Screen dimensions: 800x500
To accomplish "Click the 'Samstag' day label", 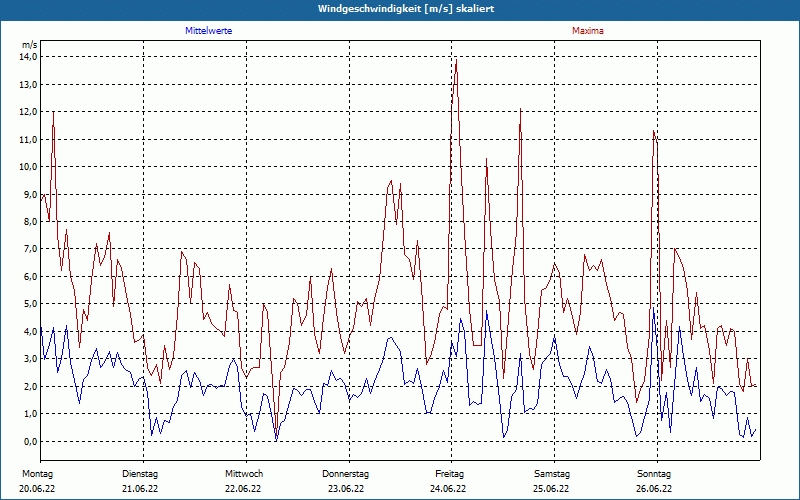I will point(552,474).
